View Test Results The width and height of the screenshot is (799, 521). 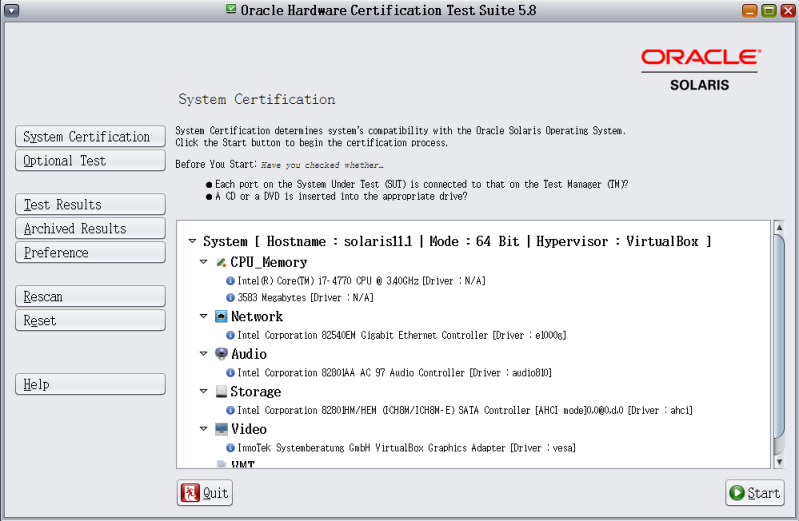[x=90, y=204]
